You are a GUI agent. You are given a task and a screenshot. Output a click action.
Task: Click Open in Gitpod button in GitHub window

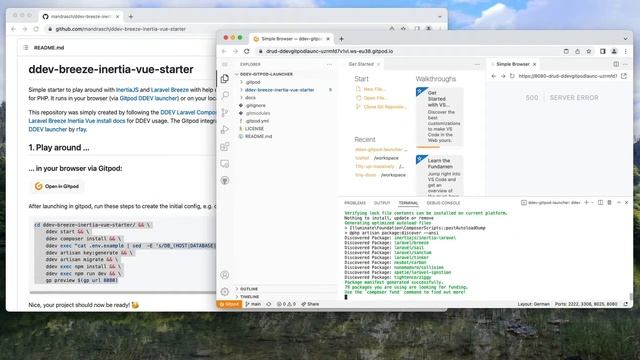[x=57, y=186]
